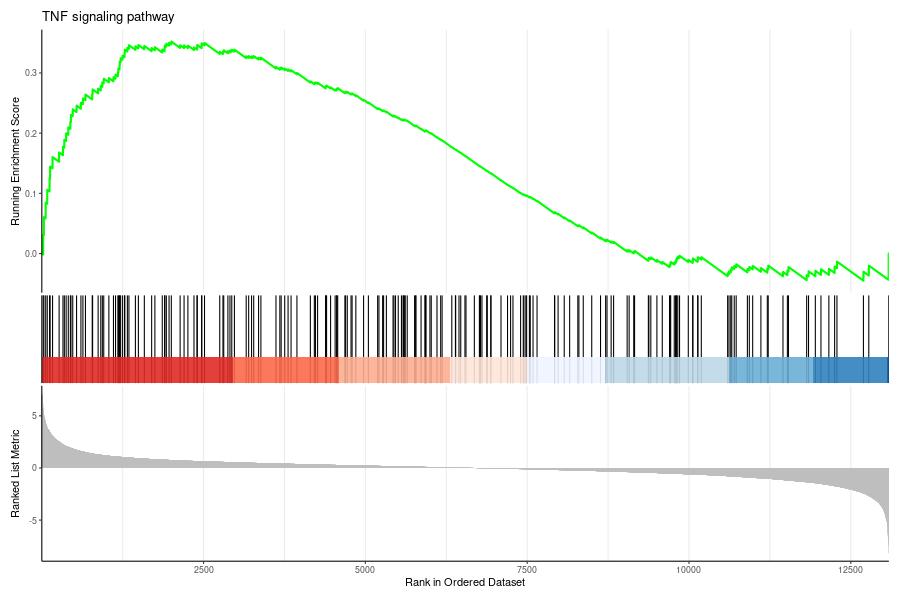The width and height of the screenshot is (900, 600).
Task: Pick the dark red segment of the color bar
Action: coord(137,369)
